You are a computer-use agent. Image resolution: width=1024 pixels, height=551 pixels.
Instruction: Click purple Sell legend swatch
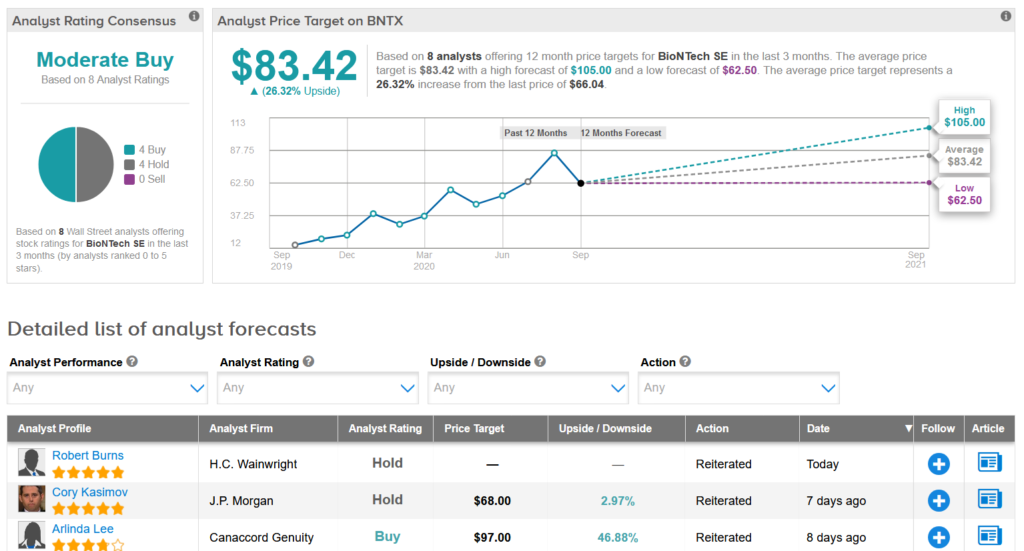click(129, 179)
